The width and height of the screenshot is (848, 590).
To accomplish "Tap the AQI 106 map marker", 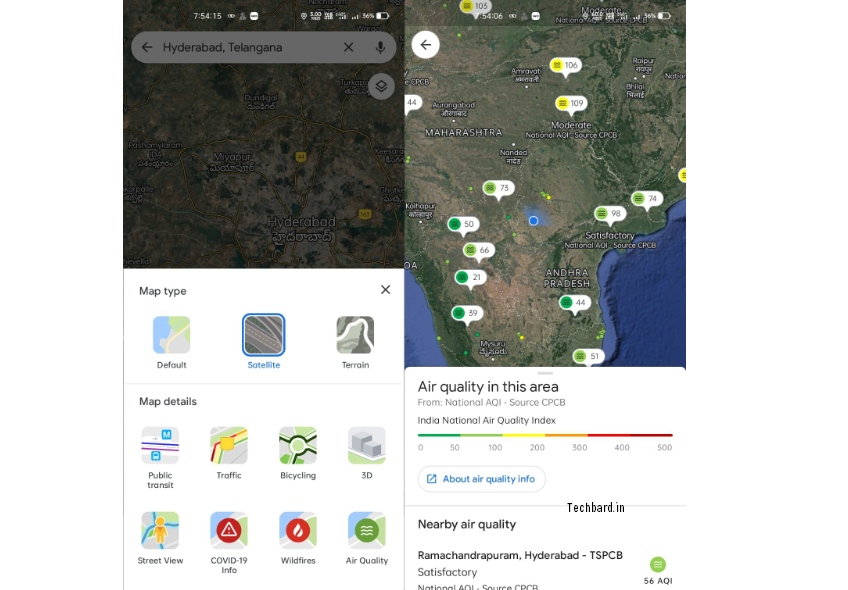I will [566, 67].
